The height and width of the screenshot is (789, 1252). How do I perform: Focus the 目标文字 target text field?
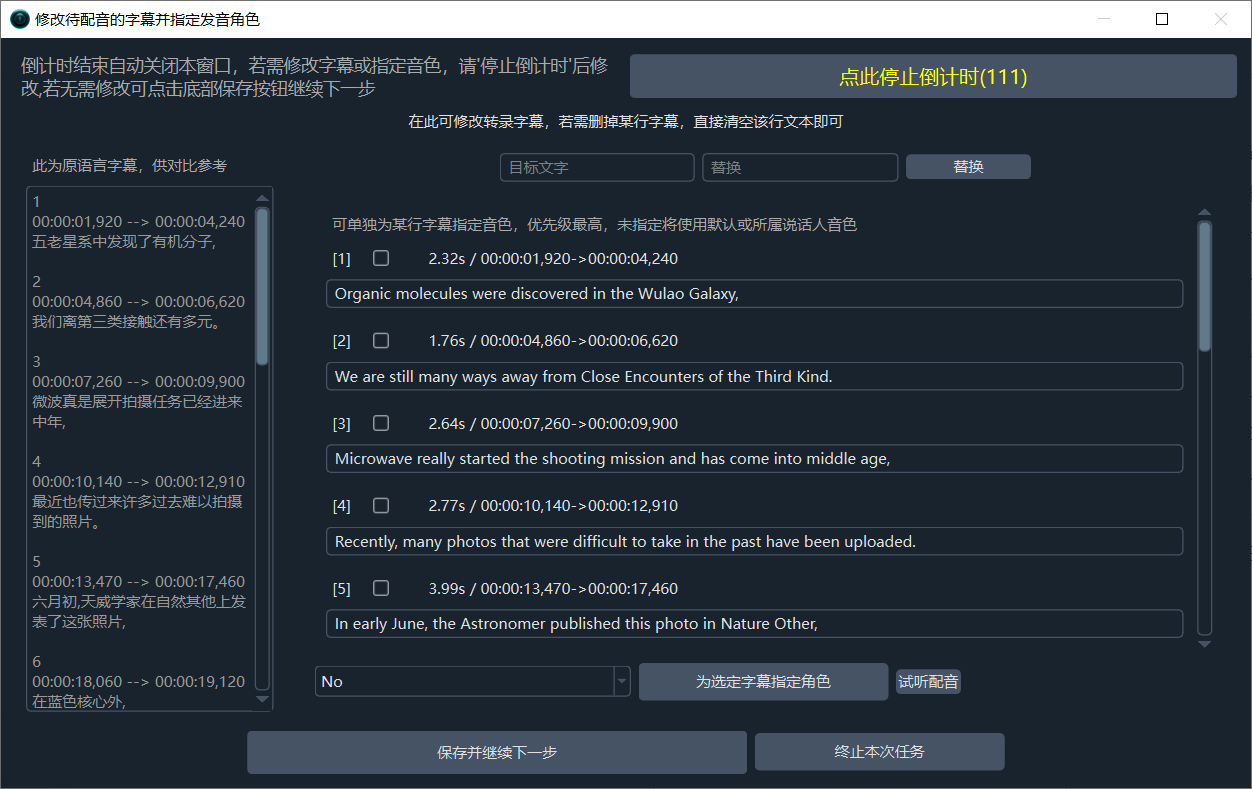596,167
